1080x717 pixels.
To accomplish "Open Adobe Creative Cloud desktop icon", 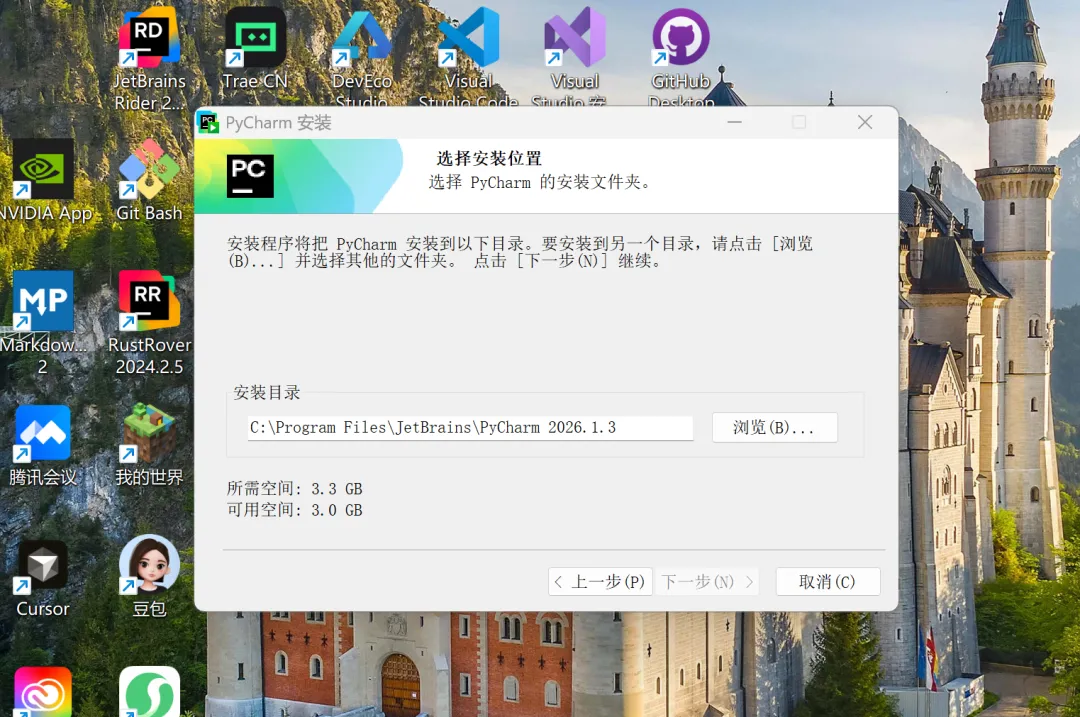I will pos(43,692).
